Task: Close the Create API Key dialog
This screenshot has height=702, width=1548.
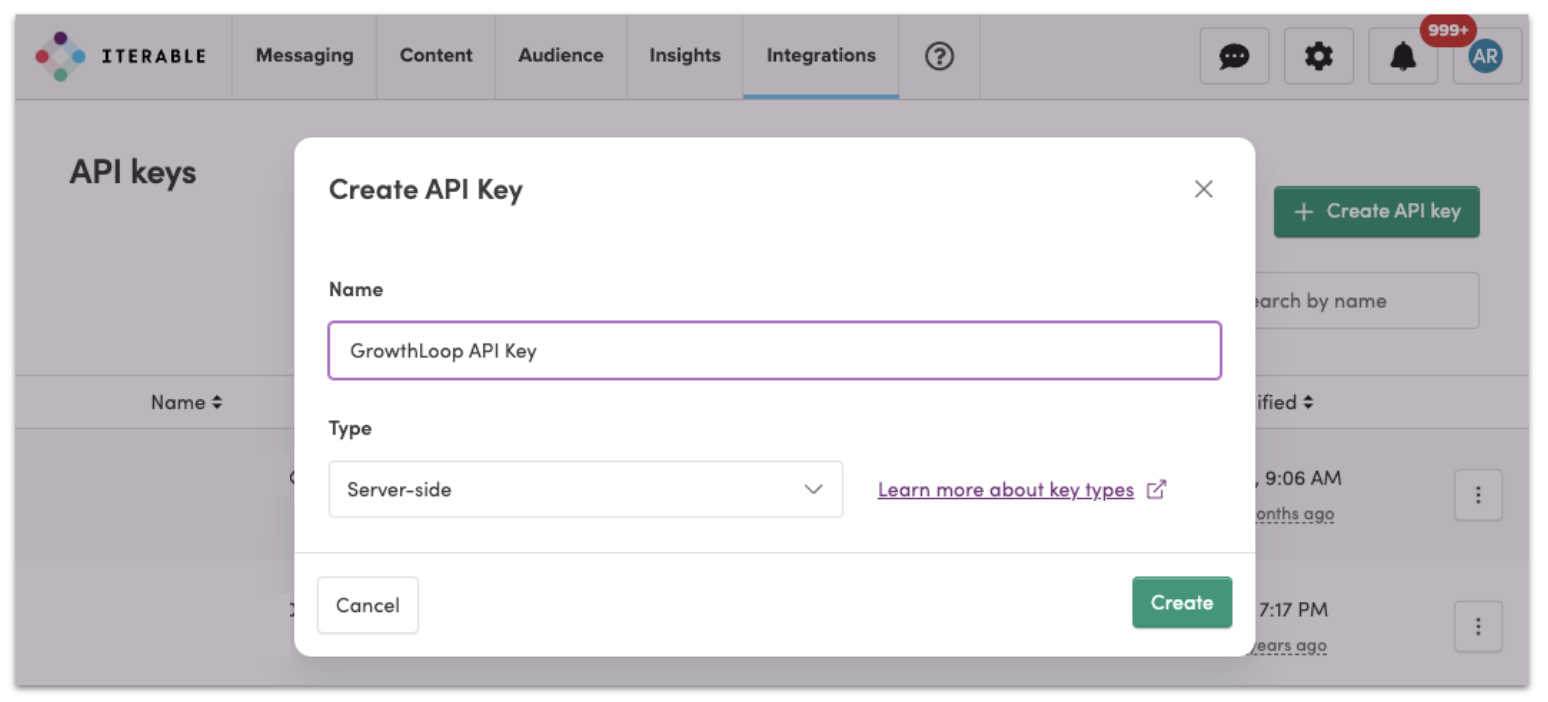Action: pos(1203,189)
